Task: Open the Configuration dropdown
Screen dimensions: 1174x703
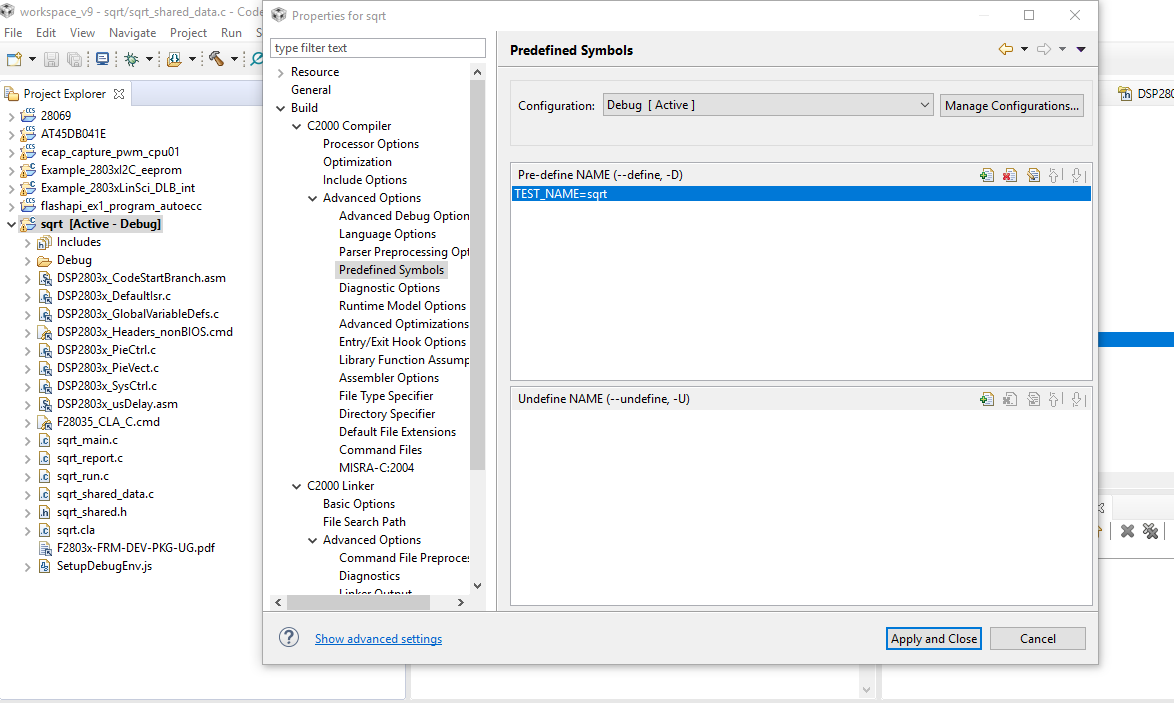Action: coord(768,106)
